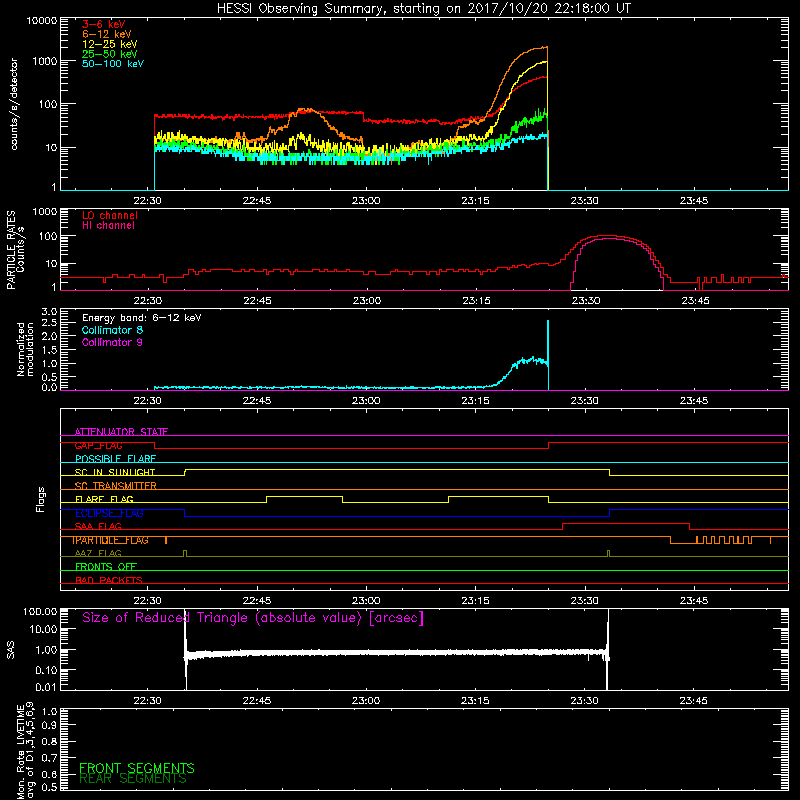Click the 22:30 tick under the particle rates plot
The width and height of the screenshot is (800, 800).
[x=147, y=301]
